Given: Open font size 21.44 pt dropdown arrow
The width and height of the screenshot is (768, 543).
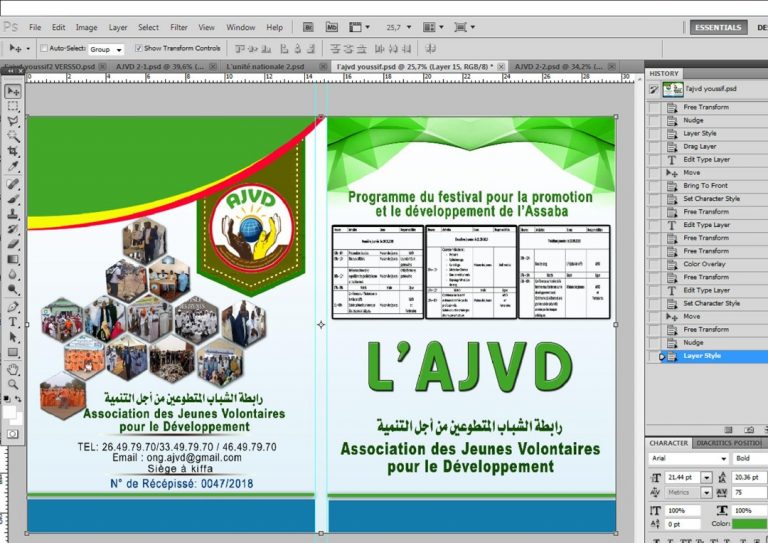Looking at the screenshot, I should (x=706, y=477).
